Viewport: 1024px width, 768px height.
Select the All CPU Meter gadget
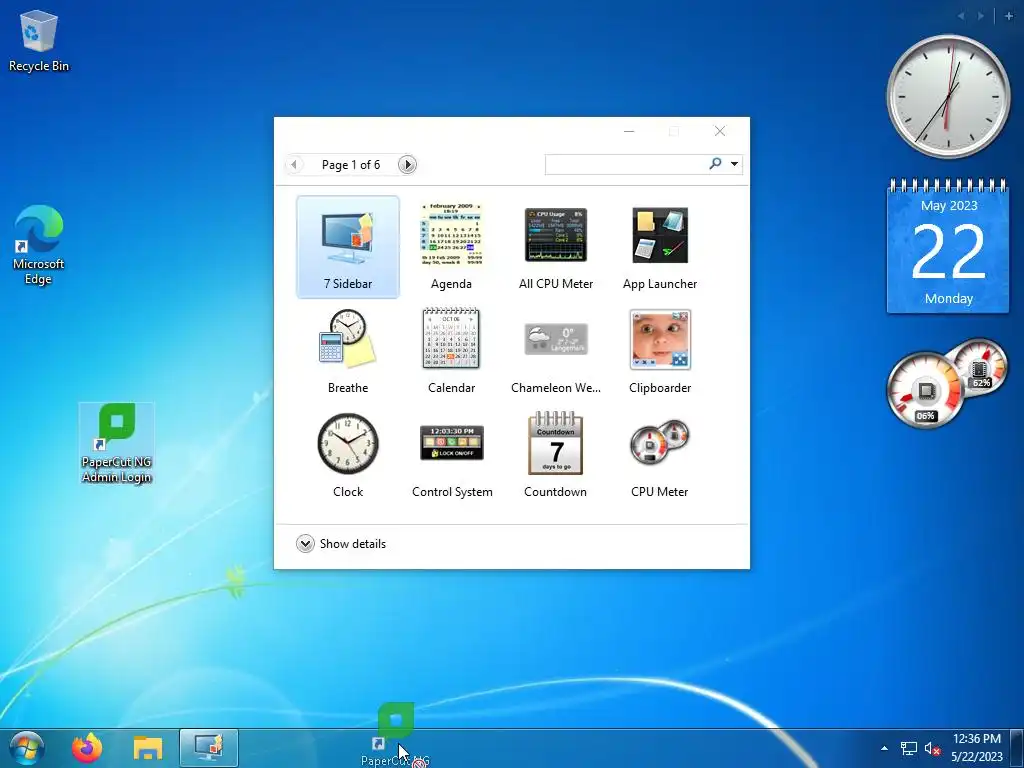[556, 247]
